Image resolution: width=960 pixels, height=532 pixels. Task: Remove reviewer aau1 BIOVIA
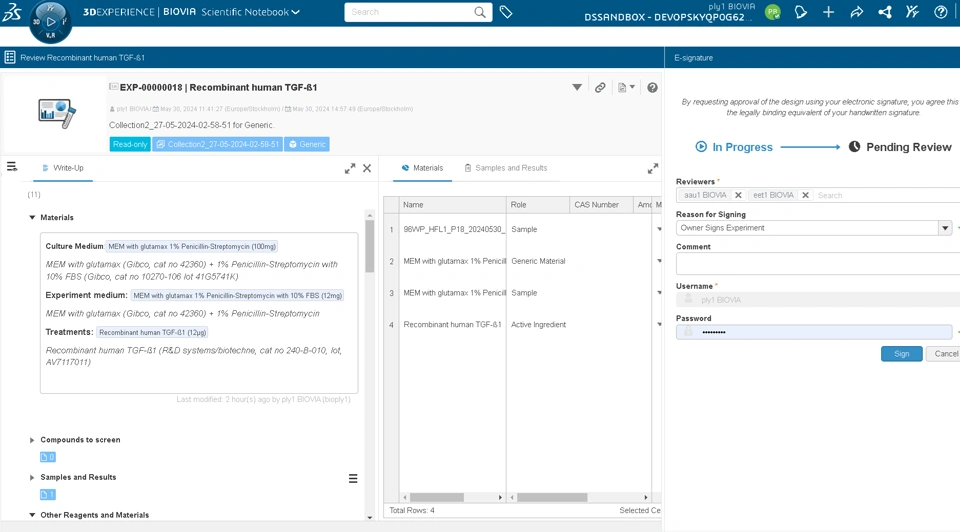(738, 195)
